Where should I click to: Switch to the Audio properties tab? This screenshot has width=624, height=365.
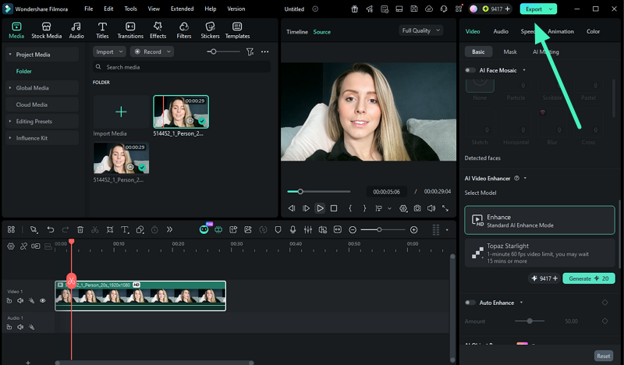click(x=501, y=31)
